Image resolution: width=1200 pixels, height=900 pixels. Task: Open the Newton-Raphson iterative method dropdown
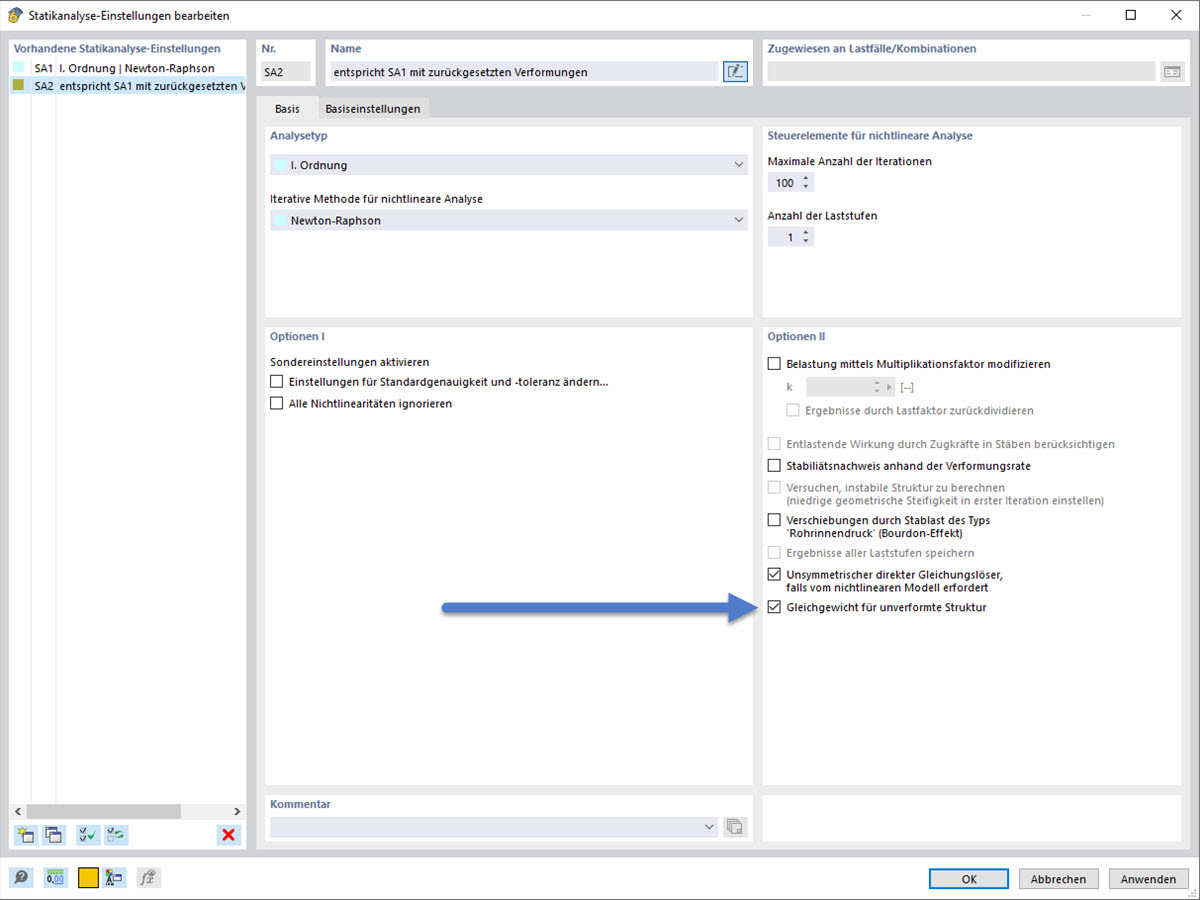(x=738, y=220)
